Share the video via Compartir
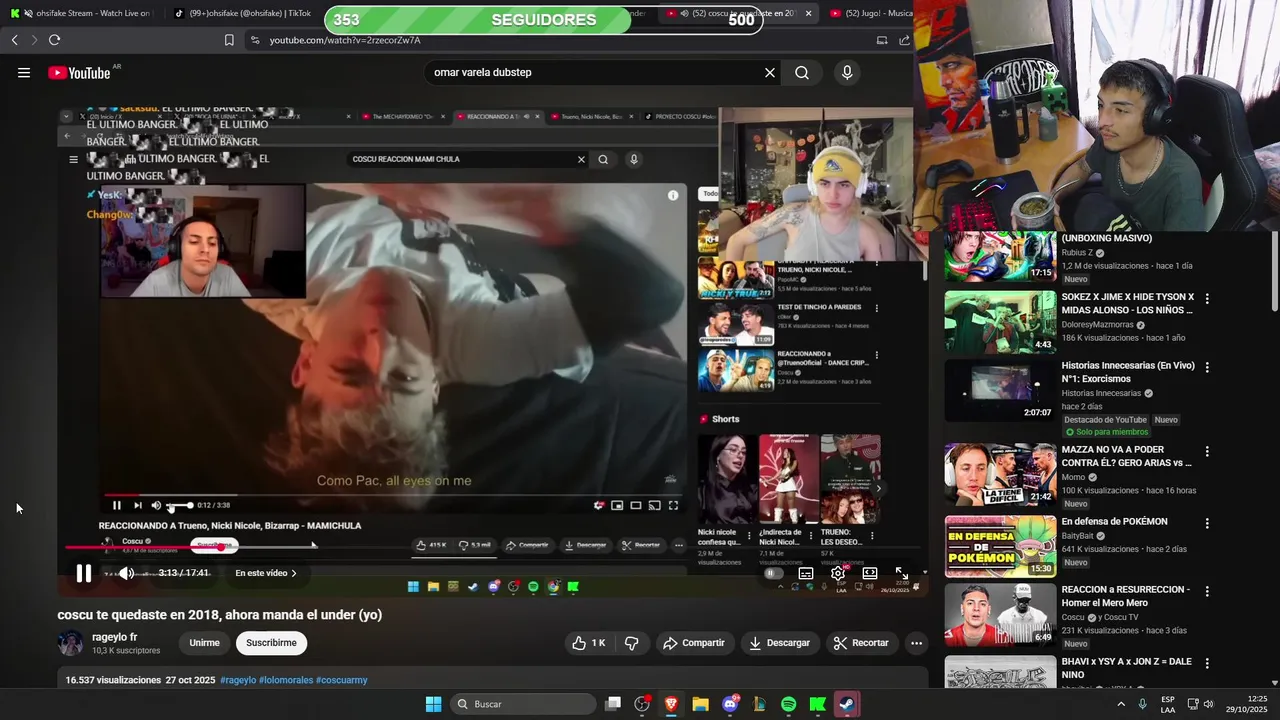This screenshot has width=1280, height=720. [x=694, y=643]
